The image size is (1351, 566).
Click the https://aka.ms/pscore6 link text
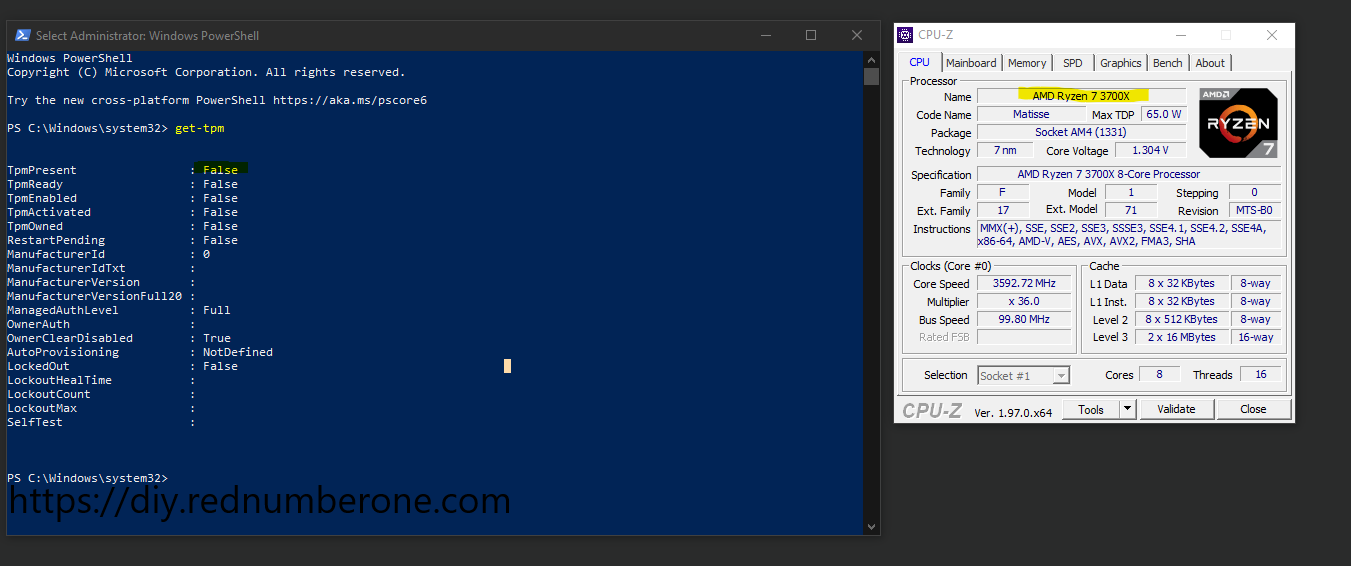pos(350,100)
